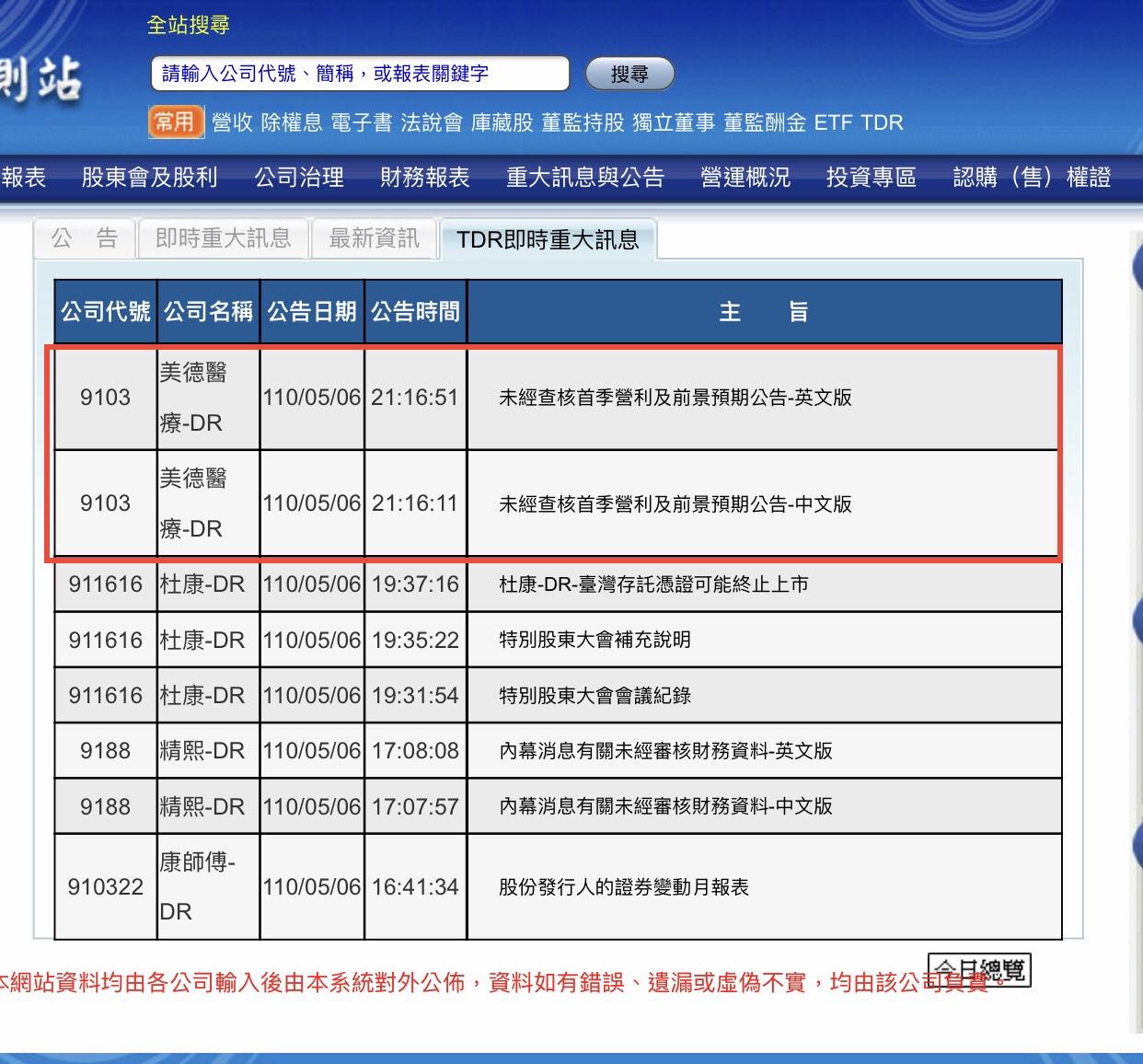The width and height of the screenshot is (1143, 1064).
Task: Switch to the 公告 tab
Action: (85, 239)
